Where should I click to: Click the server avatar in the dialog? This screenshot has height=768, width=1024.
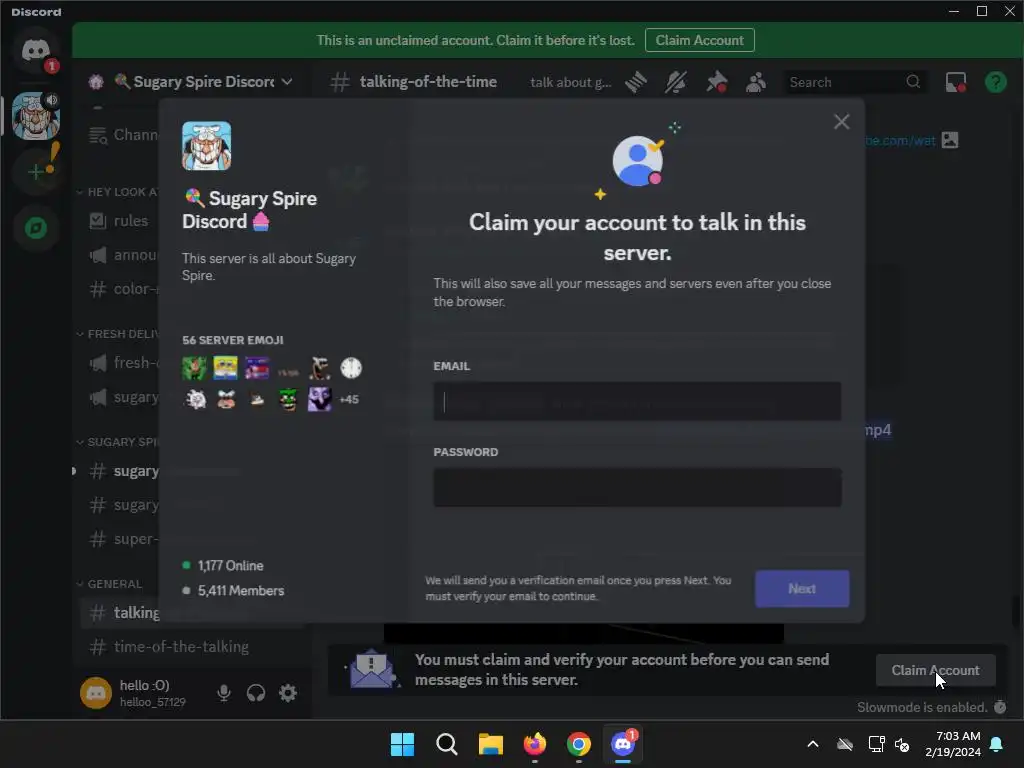pos(206,146)
